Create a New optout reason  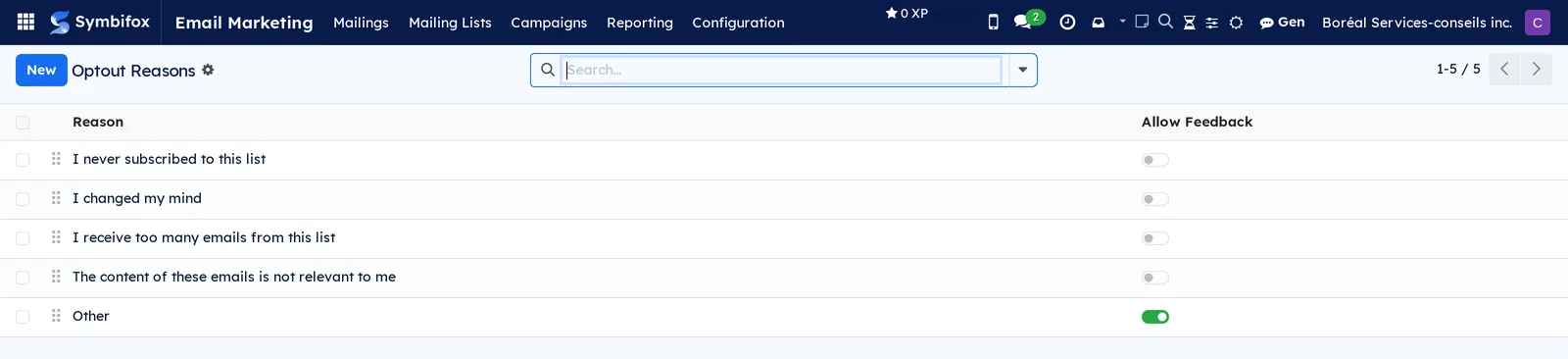(x=41, y=70)
